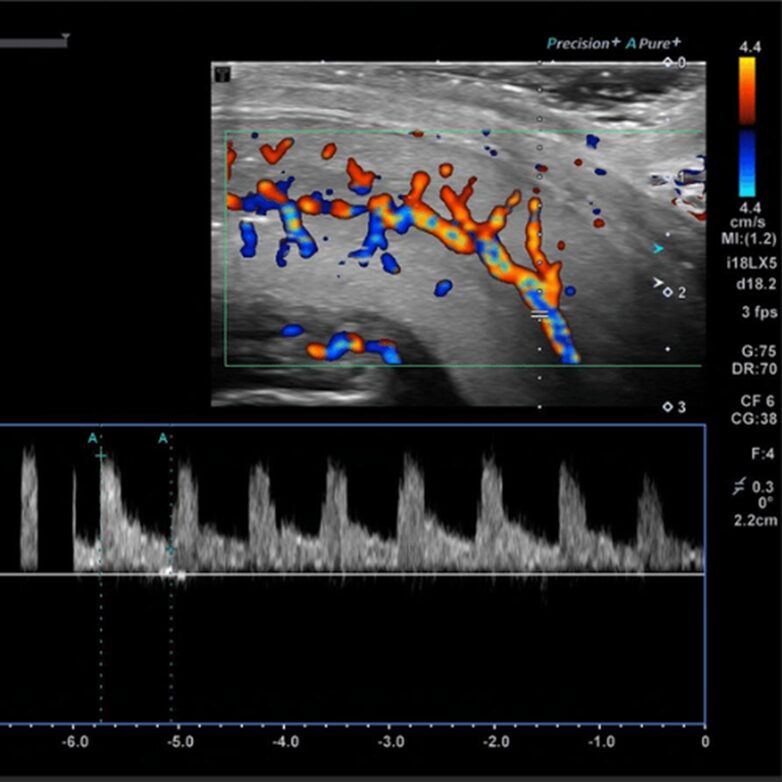Click the APure+ label
The height and width of the screenshot is (782, 782).
pos(653,43)
